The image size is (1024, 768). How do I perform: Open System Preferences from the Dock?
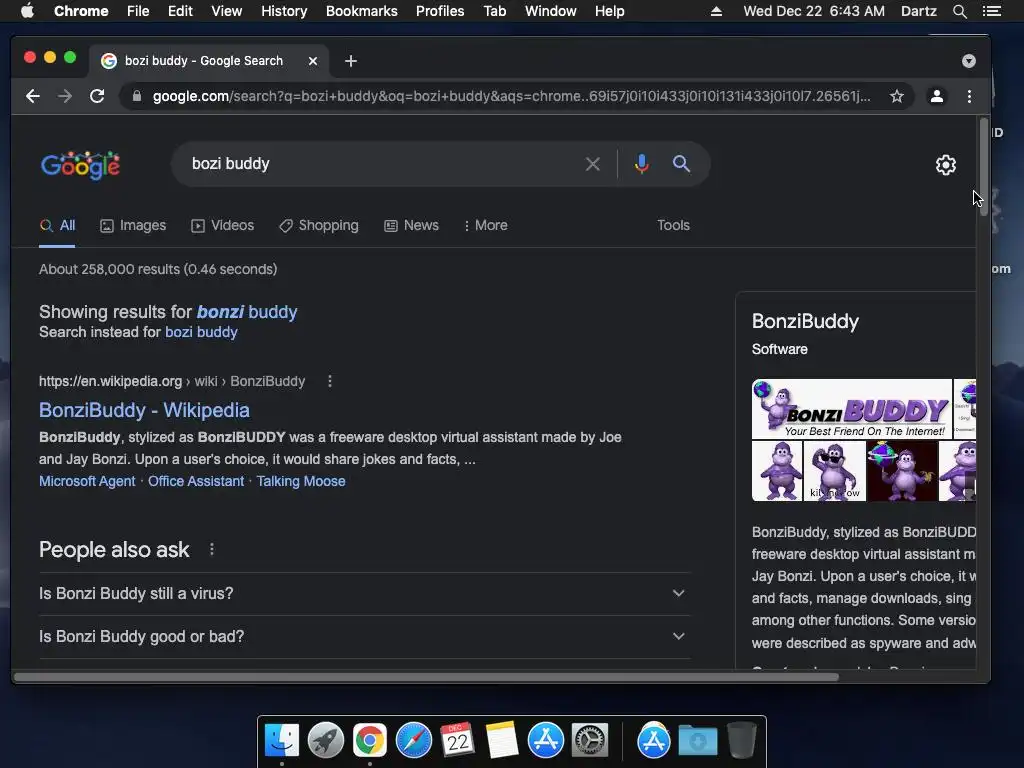click(x=590, y=741)
